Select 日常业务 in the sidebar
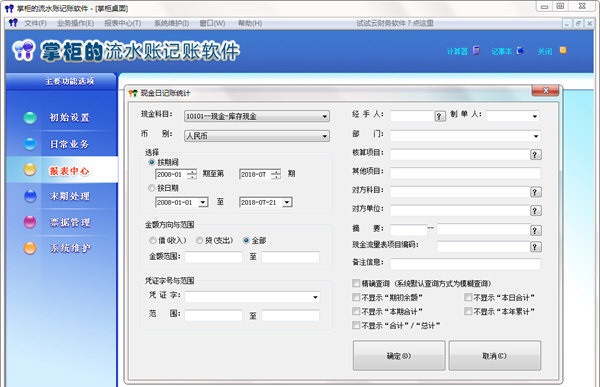 pos(70,144)
